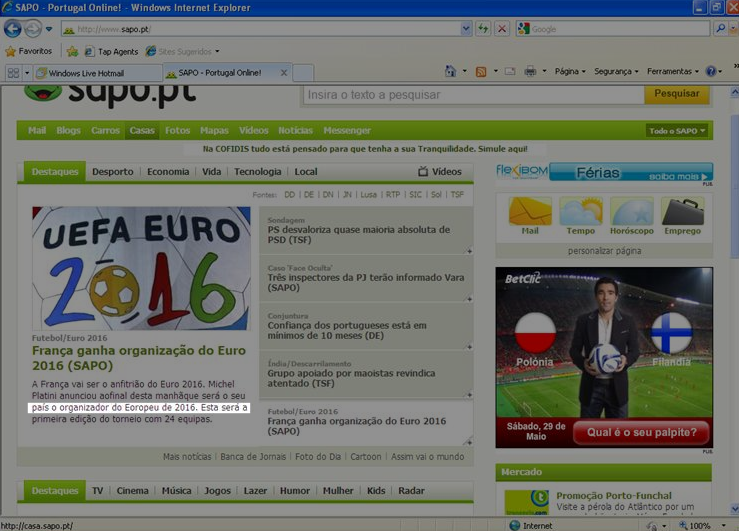The height and width of the screenshot is (531, 739).
Task: Open the Segurança menu
Action: [x=616, y=71]
